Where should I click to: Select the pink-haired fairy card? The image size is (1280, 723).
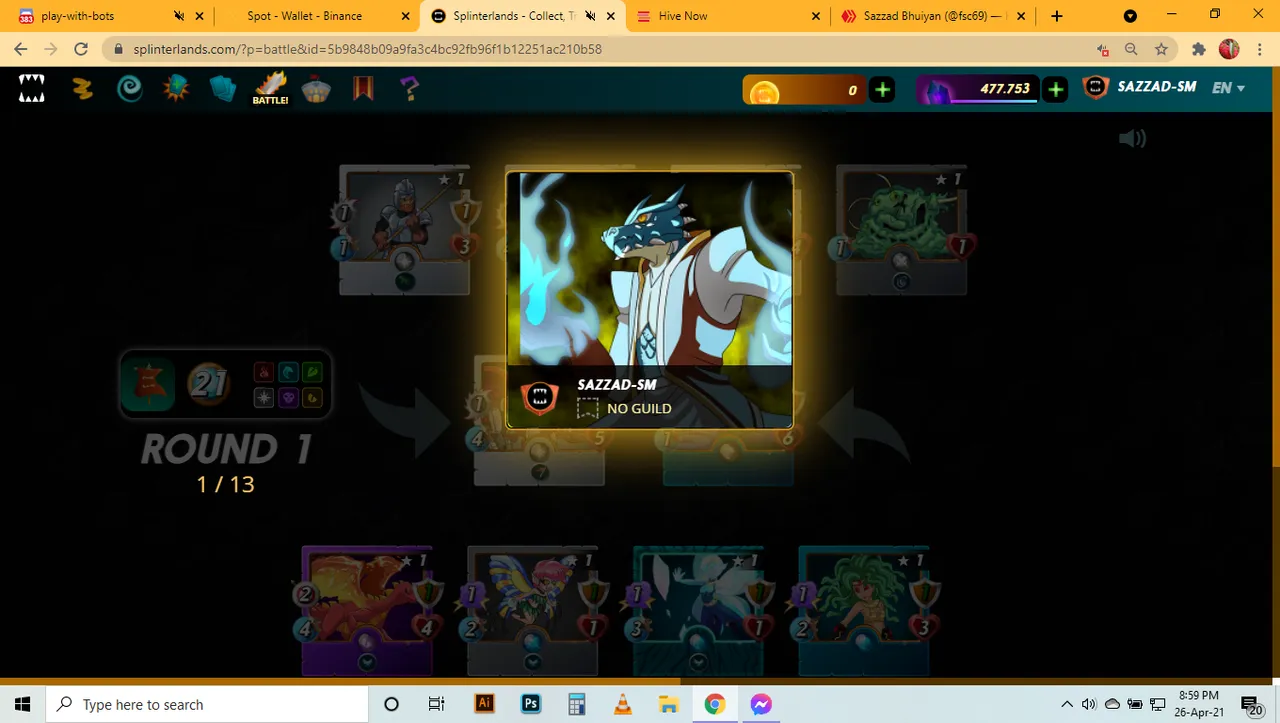coord(533,611)
